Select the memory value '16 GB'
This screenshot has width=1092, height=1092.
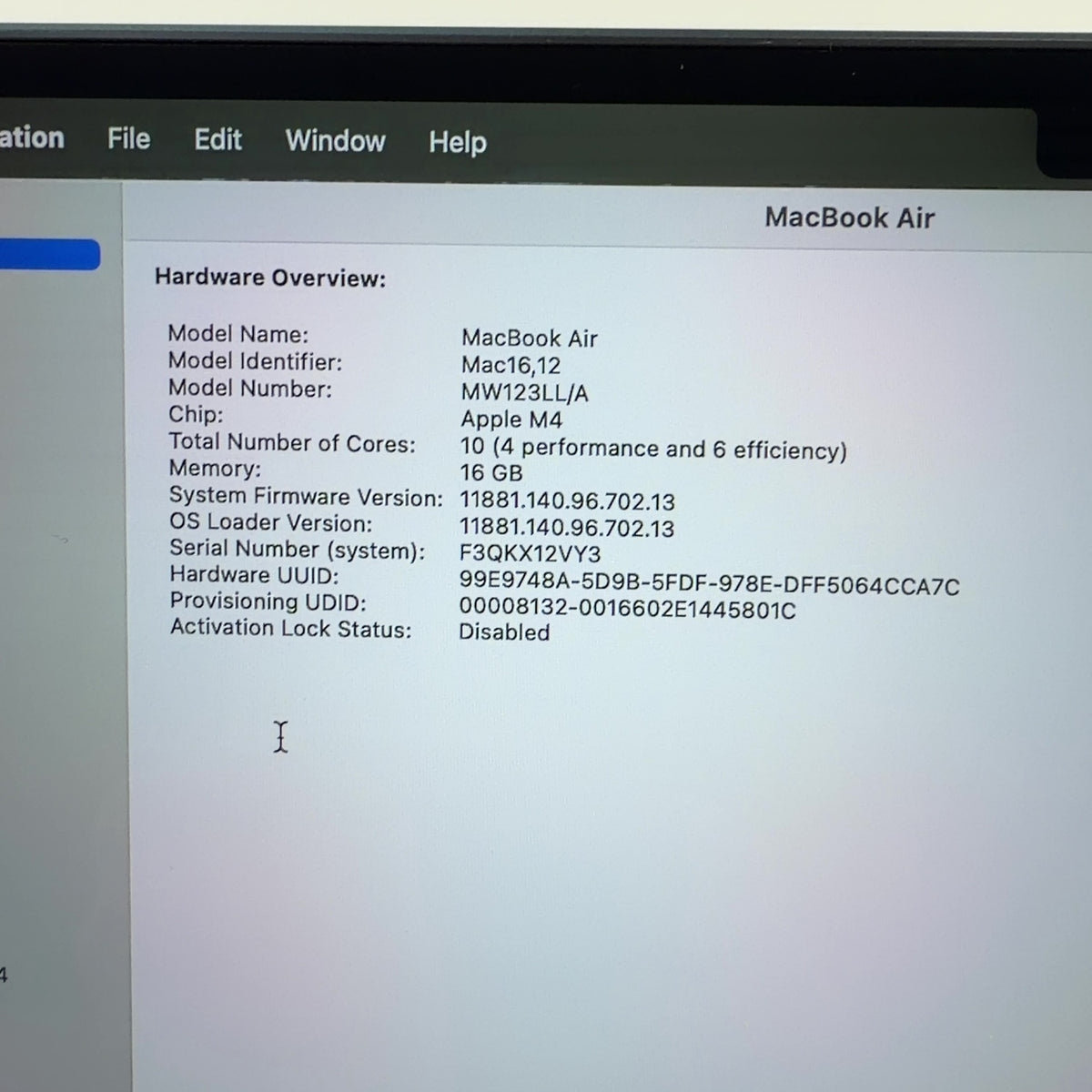tap(491, 473)
